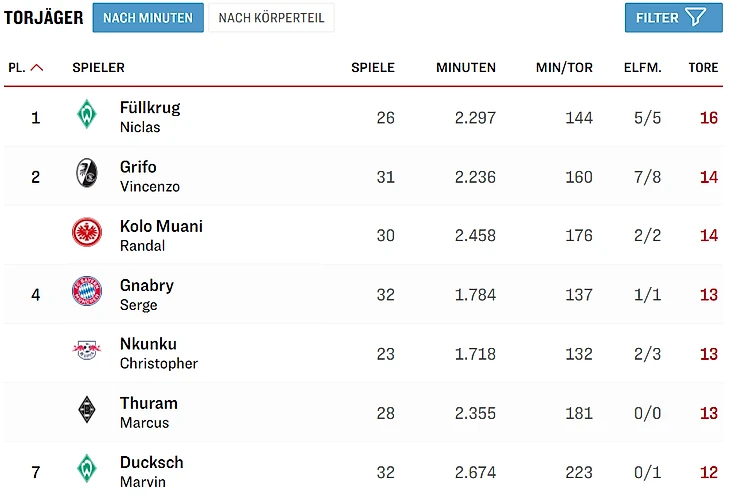The height and width of the screenshot is (499, 730).
Task: Click Ducksch's Werder Bremen club logo
Action: click(x=87, y=470)
